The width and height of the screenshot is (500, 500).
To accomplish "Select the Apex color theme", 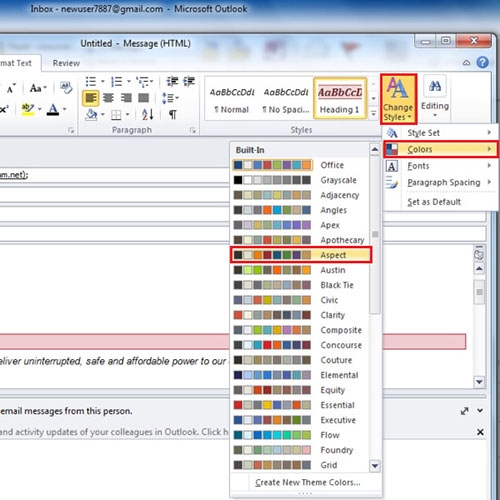I will click(300, 225).
